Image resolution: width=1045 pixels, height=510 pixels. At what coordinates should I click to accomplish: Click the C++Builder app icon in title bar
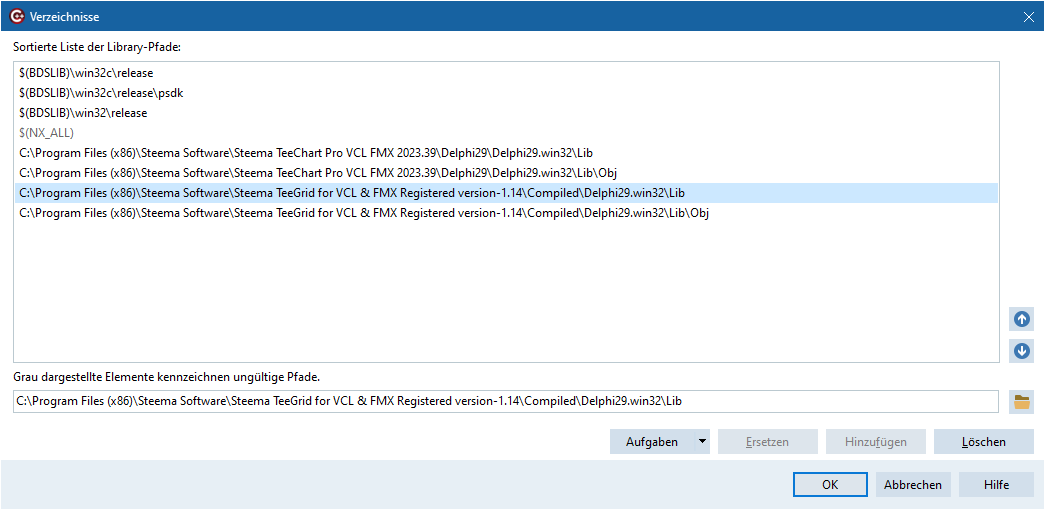click(18, 16)
